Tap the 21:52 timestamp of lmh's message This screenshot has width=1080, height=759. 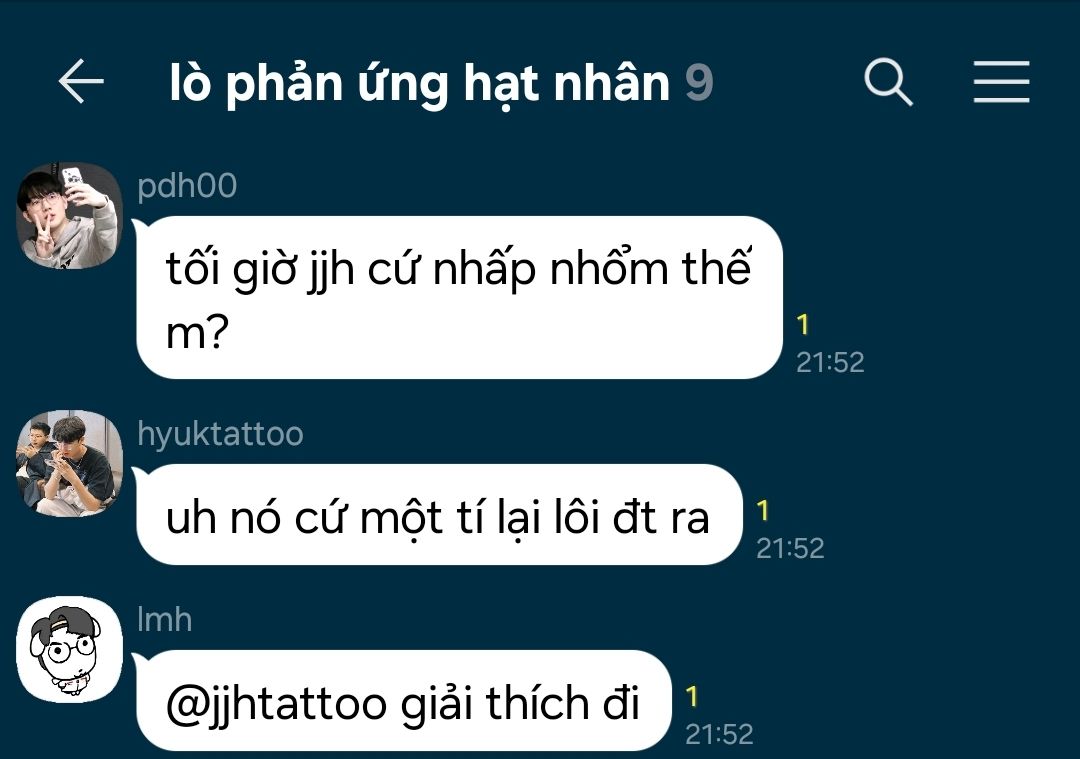point(719,734)
